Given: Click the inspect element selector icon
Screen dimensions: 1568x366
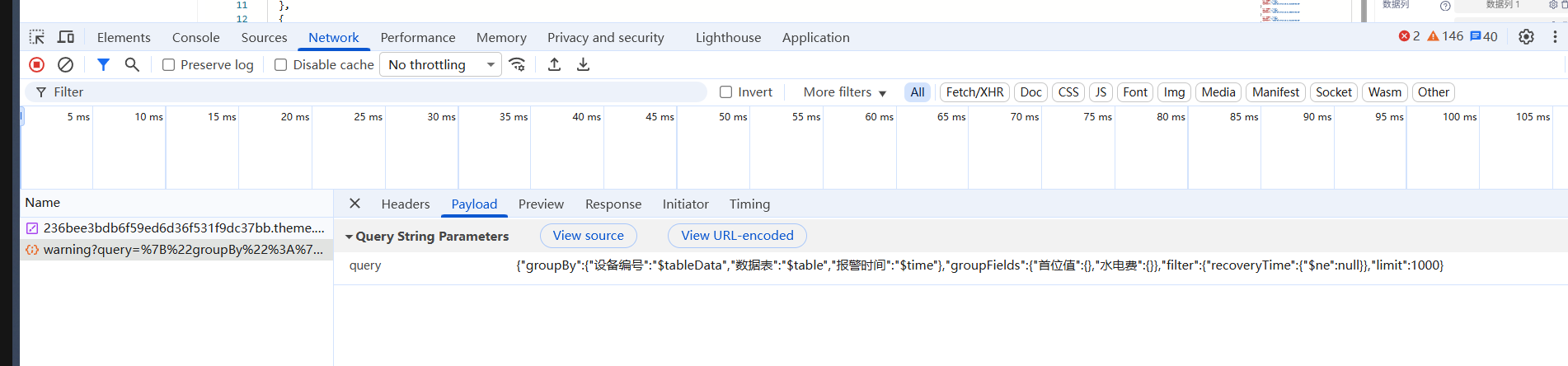Looking at the screenshot, I should [37, 37].
